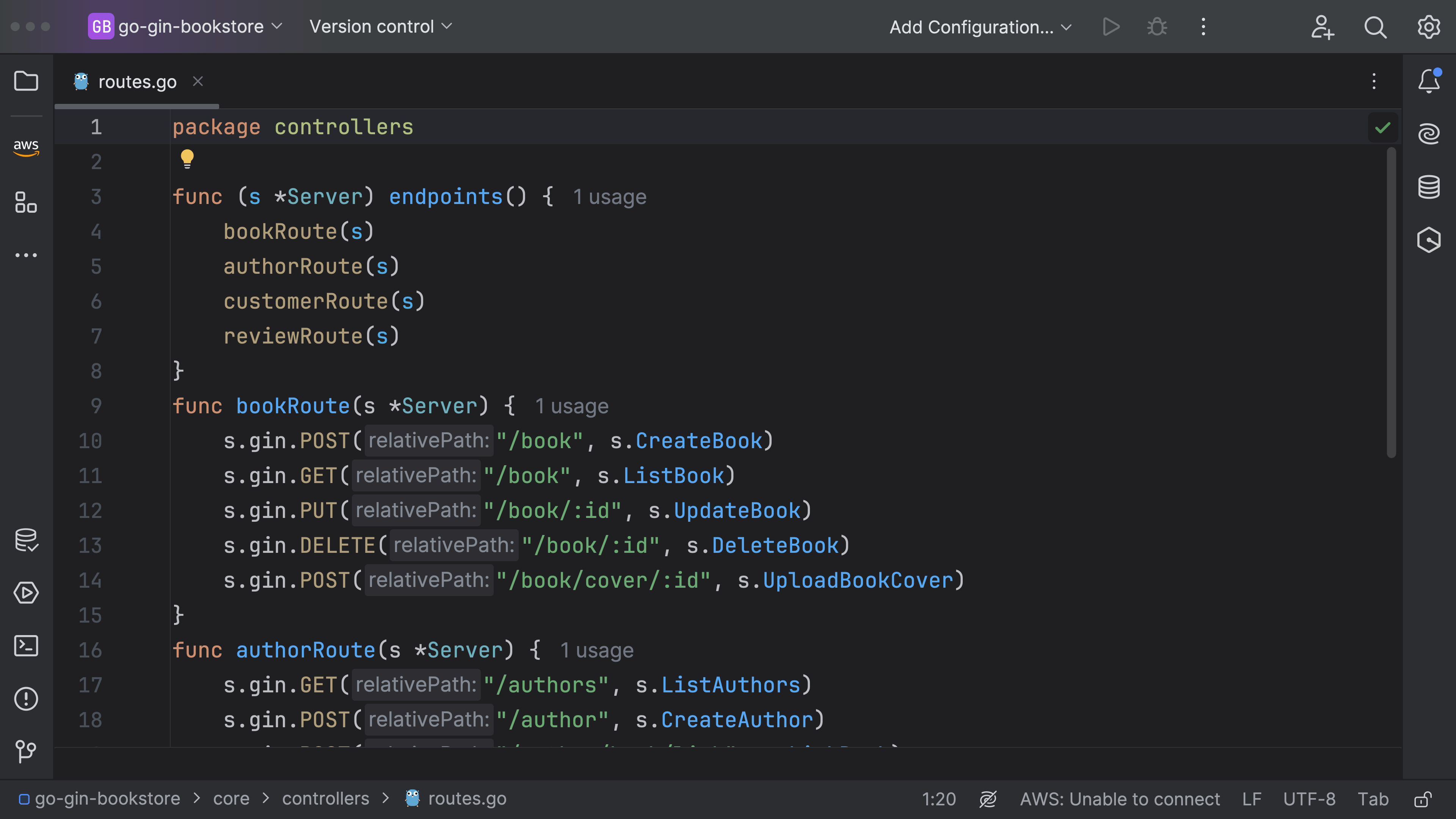Open the Terminal tool window
1456x819 pixels.
point(26,645)
